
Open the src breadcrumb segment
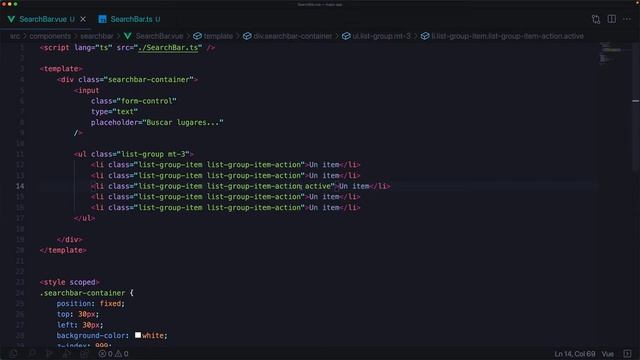pos(15,36)
